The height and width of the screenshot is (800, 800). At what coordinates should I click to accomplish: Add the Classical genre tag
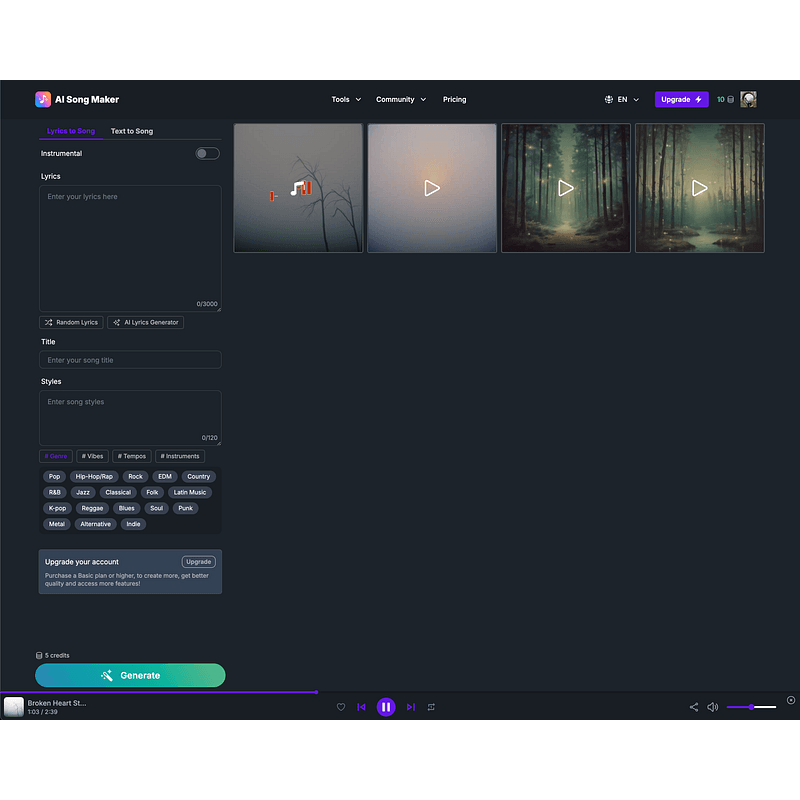coord(118,492)
